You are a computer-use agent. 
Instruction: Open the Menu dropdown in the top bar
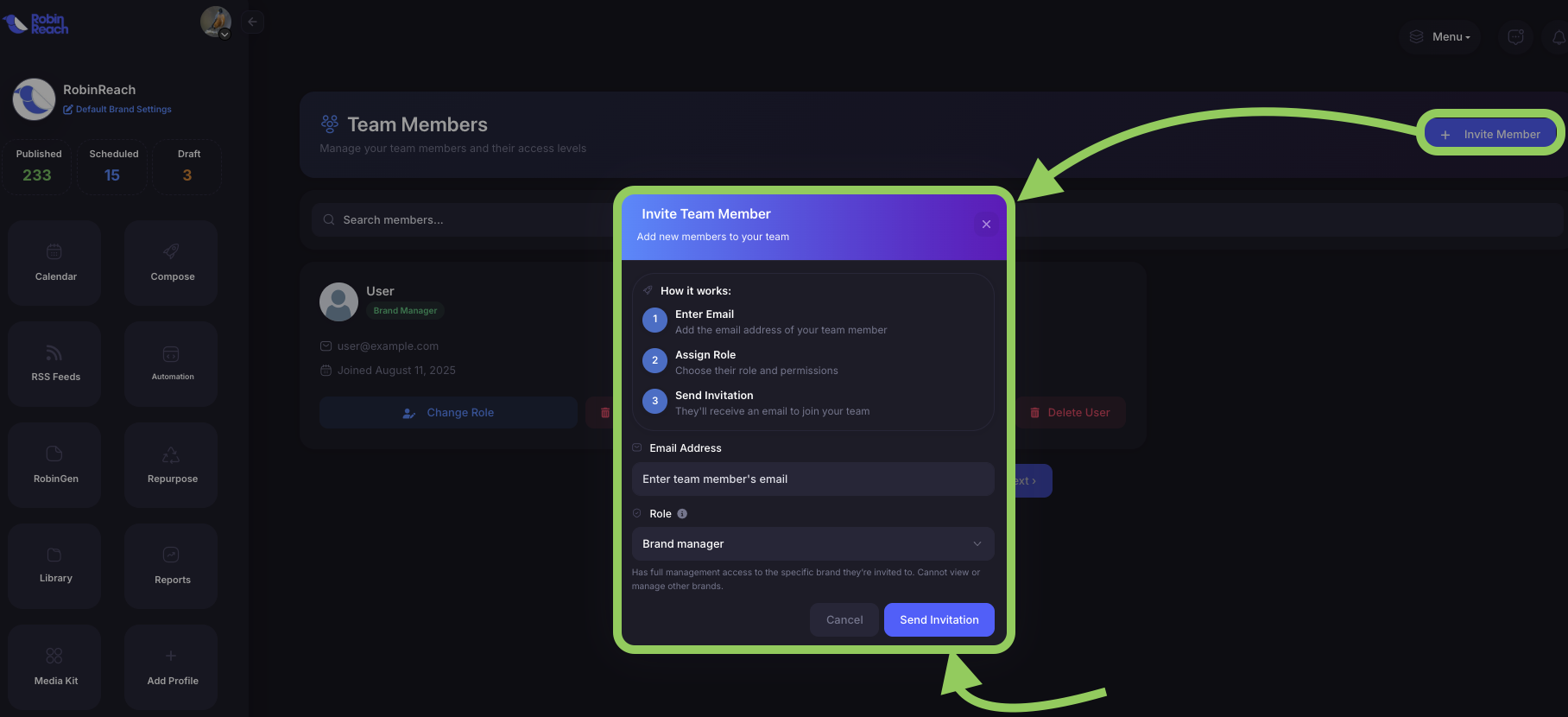[1440, 36]
